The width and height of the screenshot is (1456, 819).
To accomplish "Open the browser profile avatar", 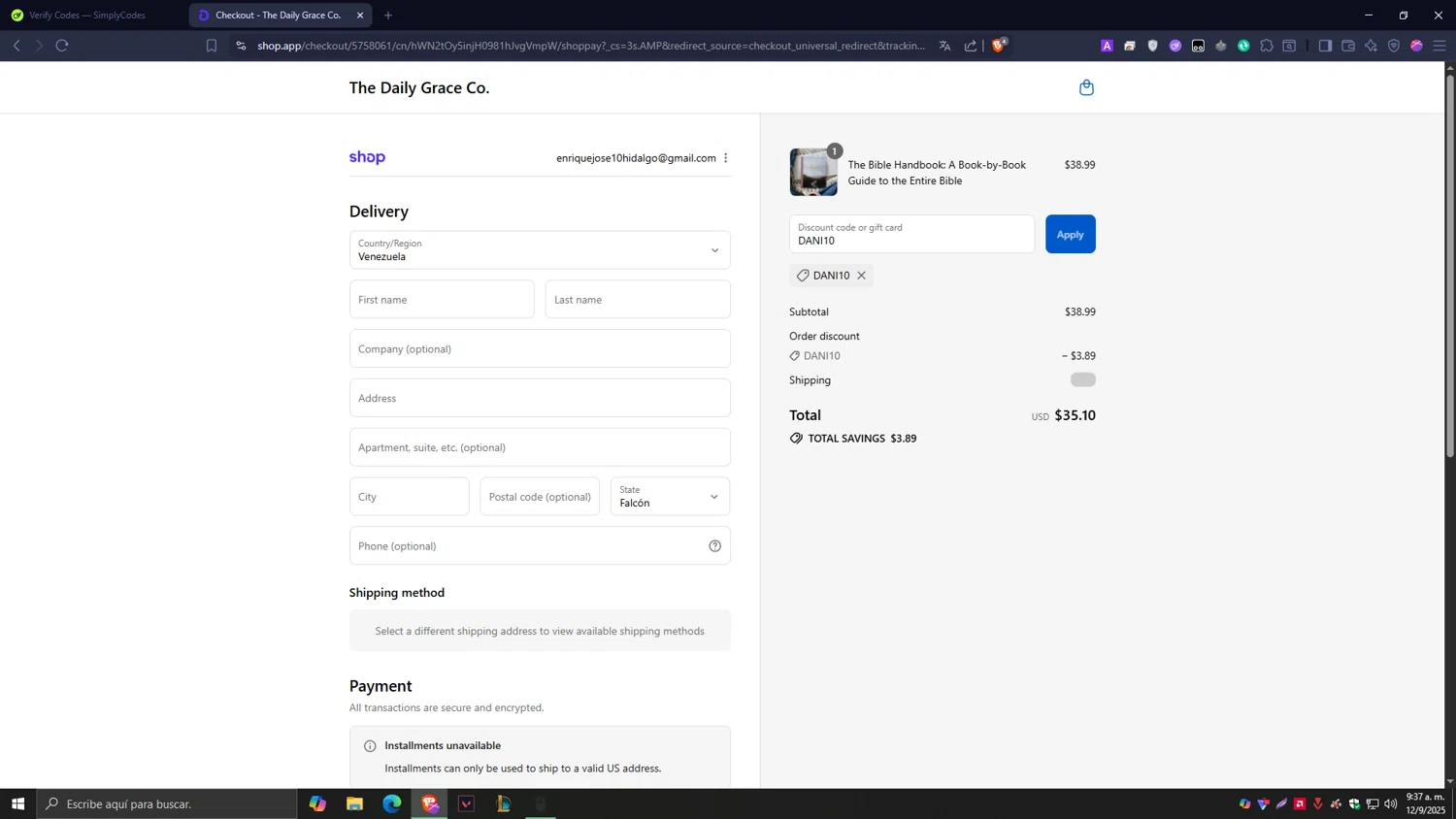I will (x=1416, y=46).
